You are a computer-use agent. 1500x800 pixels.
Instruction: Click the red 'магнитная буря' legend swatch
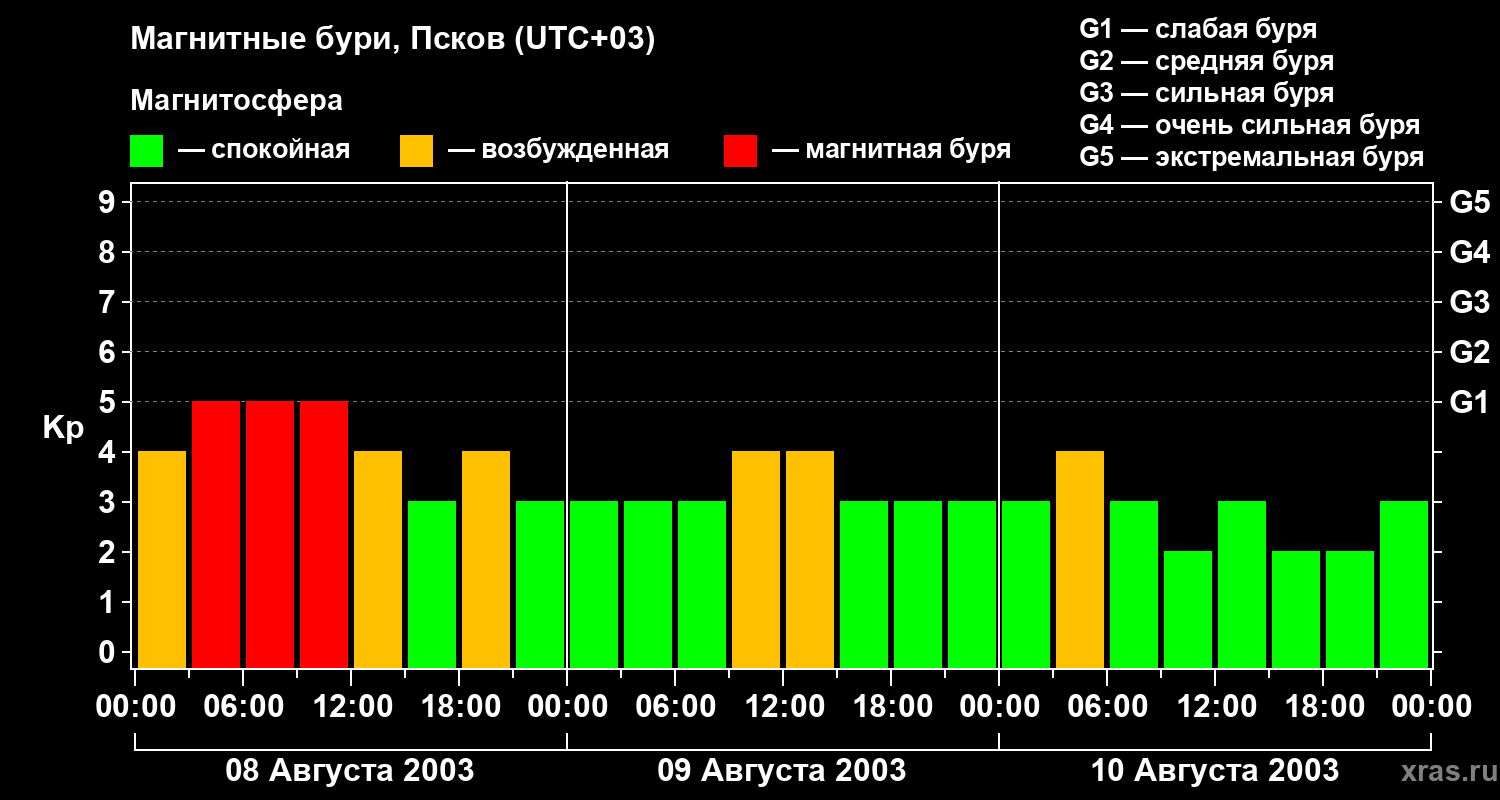pos(740,151)
